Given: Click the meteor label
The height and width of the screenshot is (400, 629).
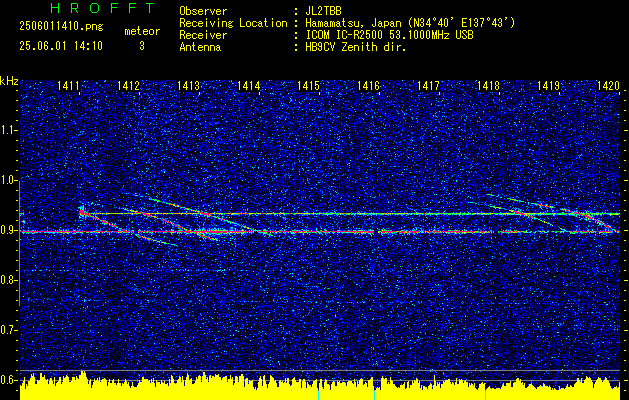Looking at the screenshot, I should (142, 31).
